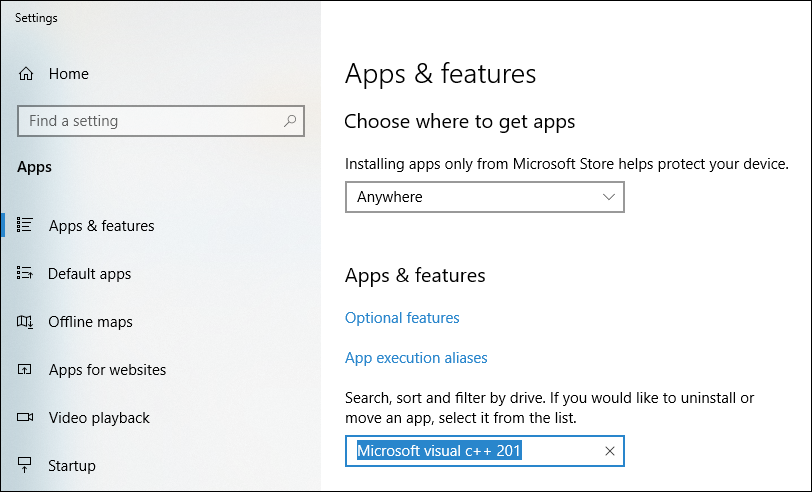812x492 pixels.
Task: Clear the app search with the X button
Action: (610, 452)
